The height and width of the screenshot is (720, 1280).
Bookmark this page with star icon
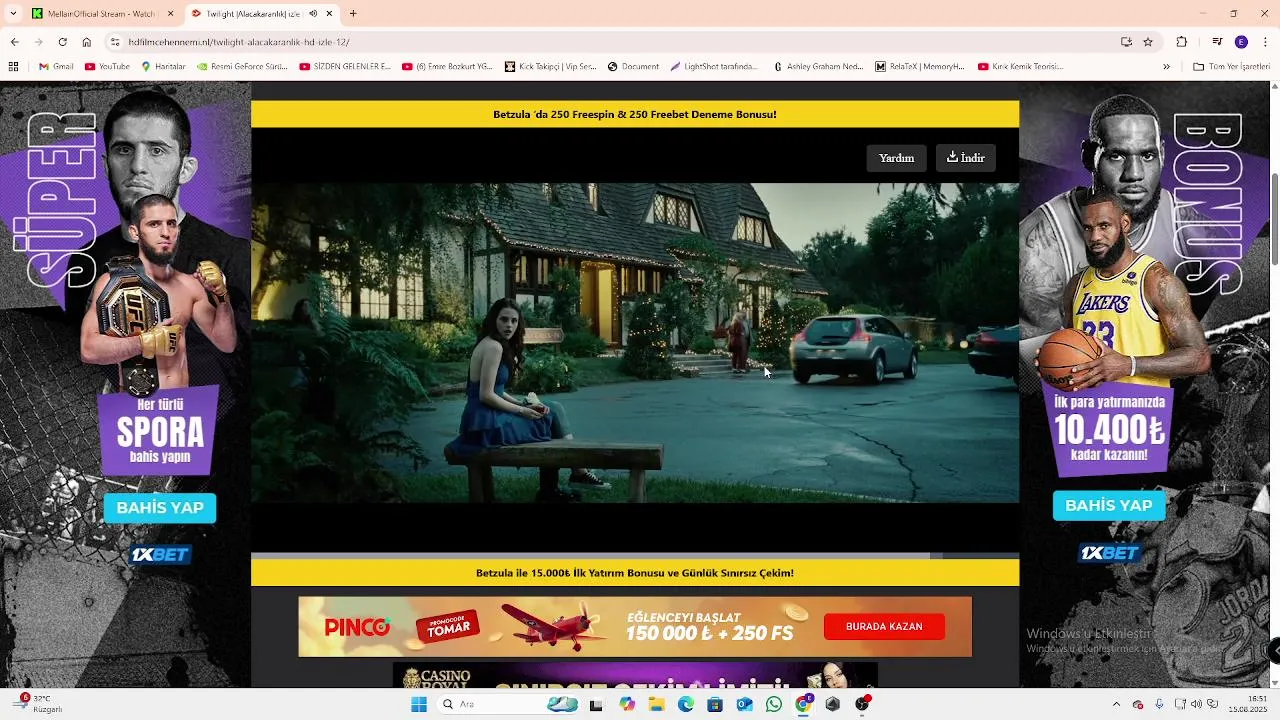[x=1148, y=42]
